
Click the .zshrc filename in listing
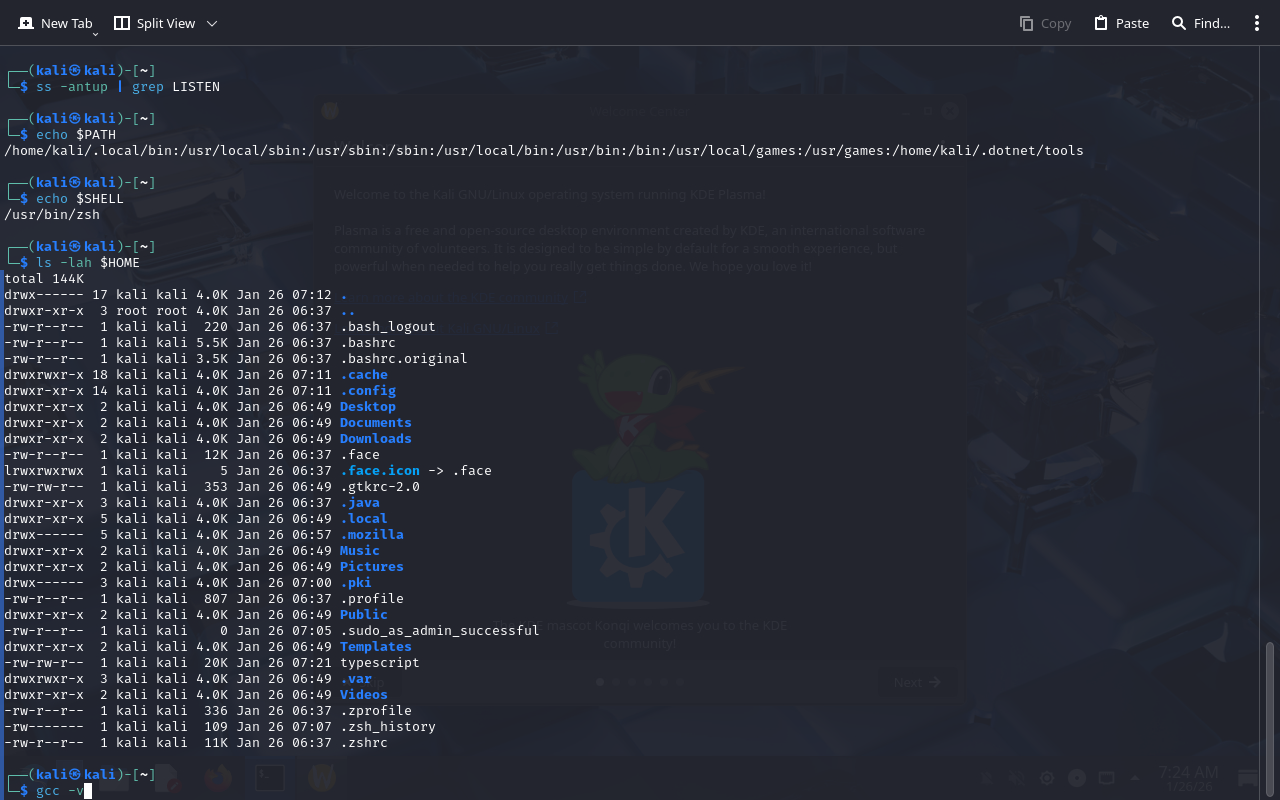tap(363, 743)
